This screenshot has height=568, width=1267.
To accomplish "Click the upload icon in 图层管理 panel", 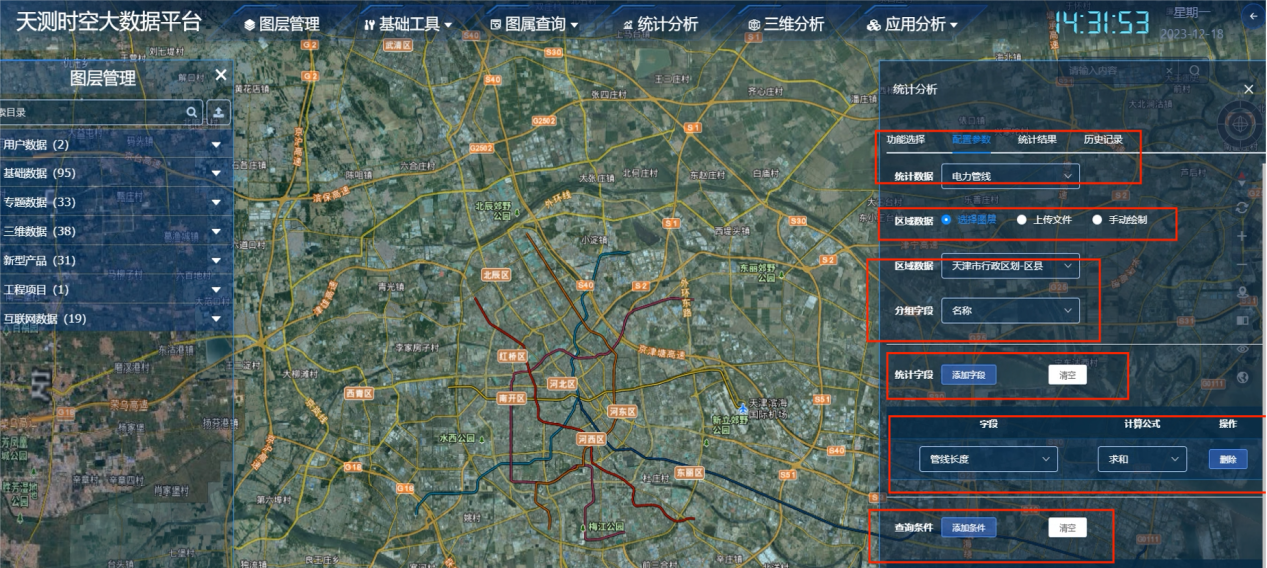I will [219, 113].
